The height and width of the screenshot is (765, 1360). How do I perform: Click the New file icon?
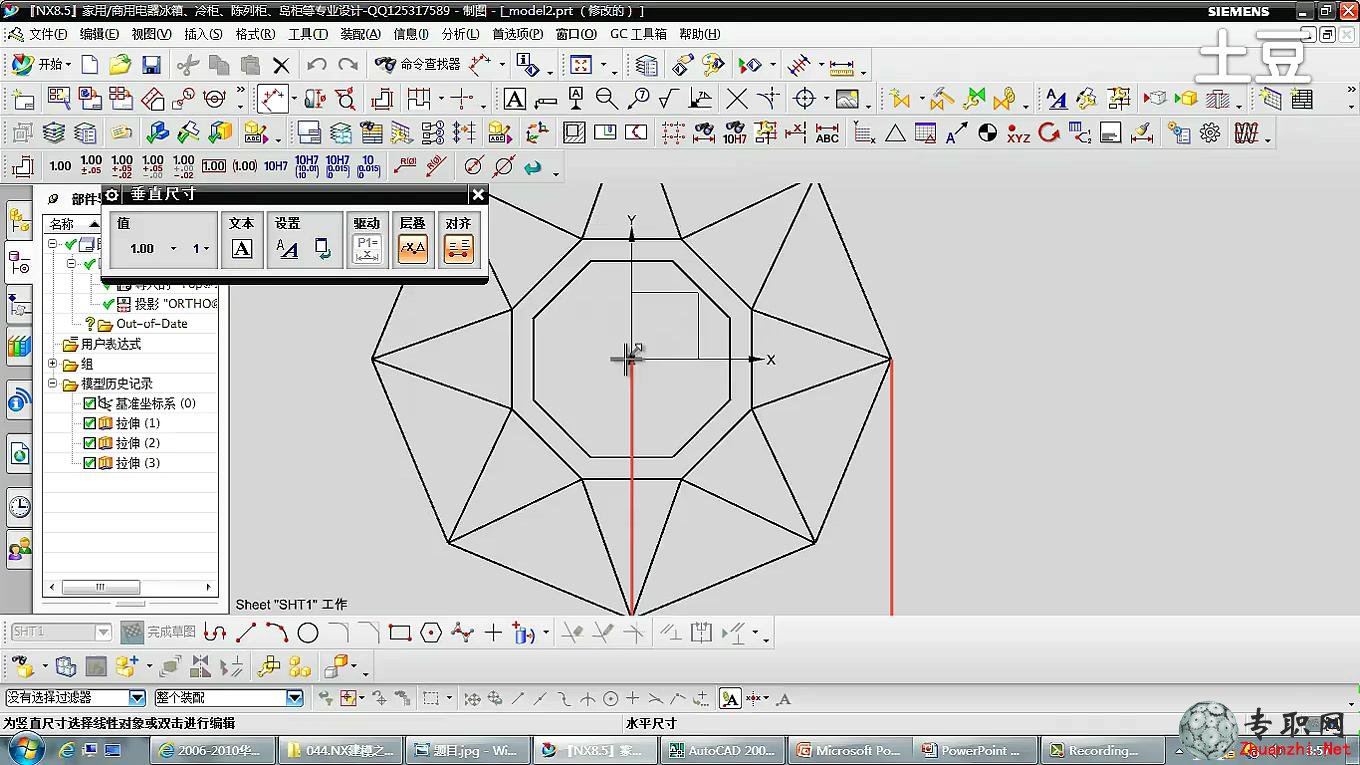[x=90, y=65]
